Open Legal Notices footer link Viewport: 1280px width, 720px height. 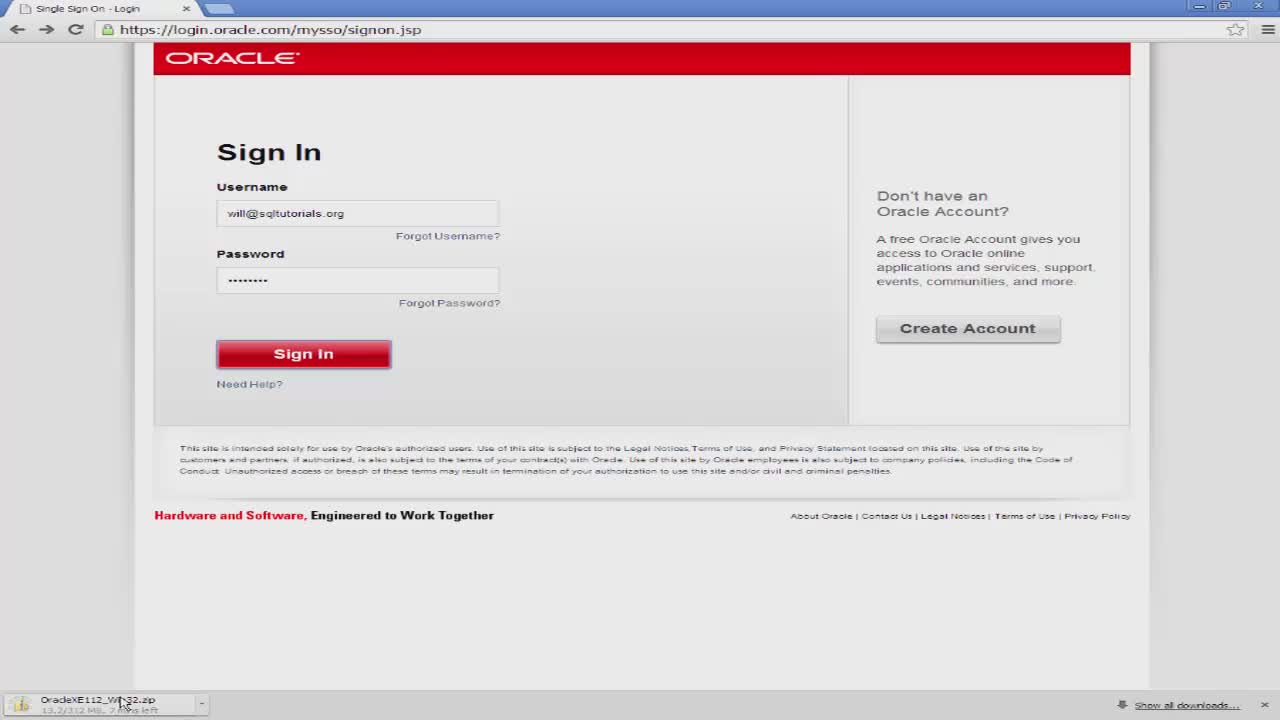[953, 516]
